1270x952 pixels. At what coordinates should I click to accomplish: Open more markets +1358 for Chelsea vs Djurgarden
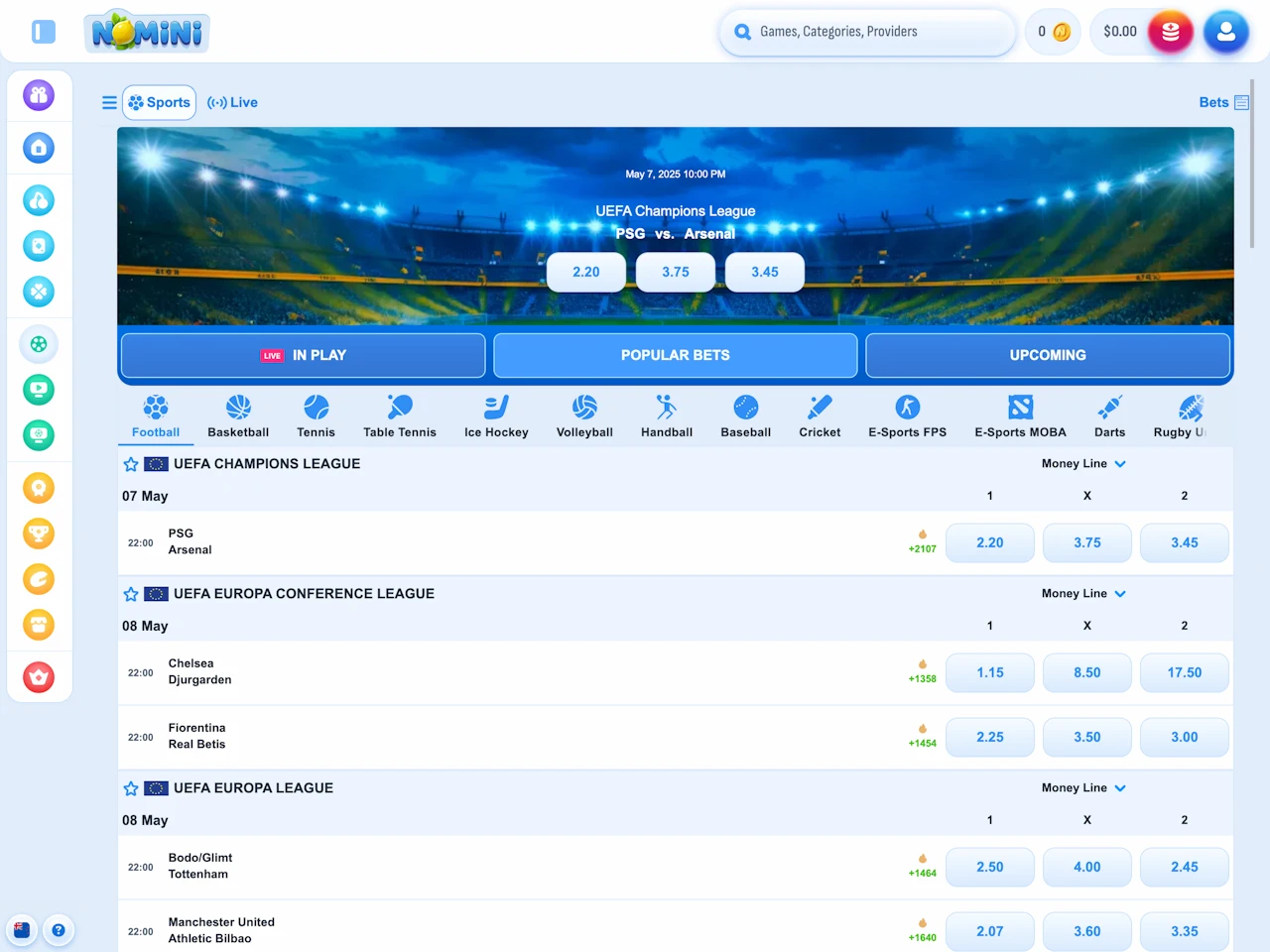[x=923, y=672]
